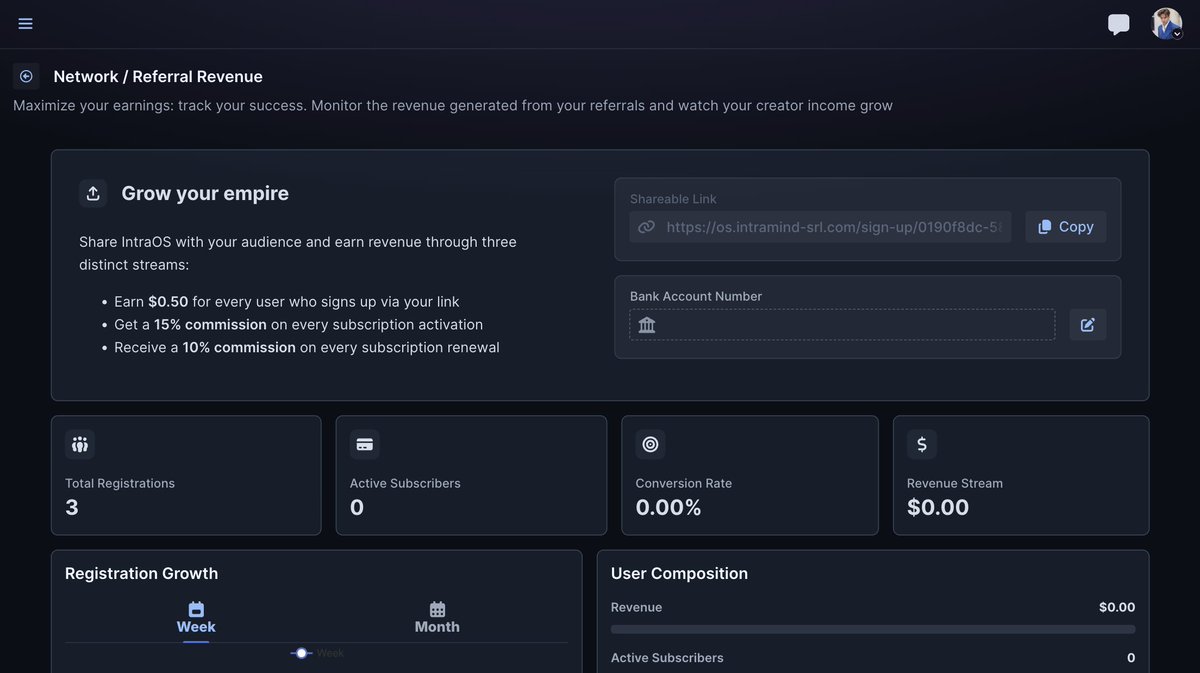
Task: Click the Total Registrations value 3
Action: (72, 507)
